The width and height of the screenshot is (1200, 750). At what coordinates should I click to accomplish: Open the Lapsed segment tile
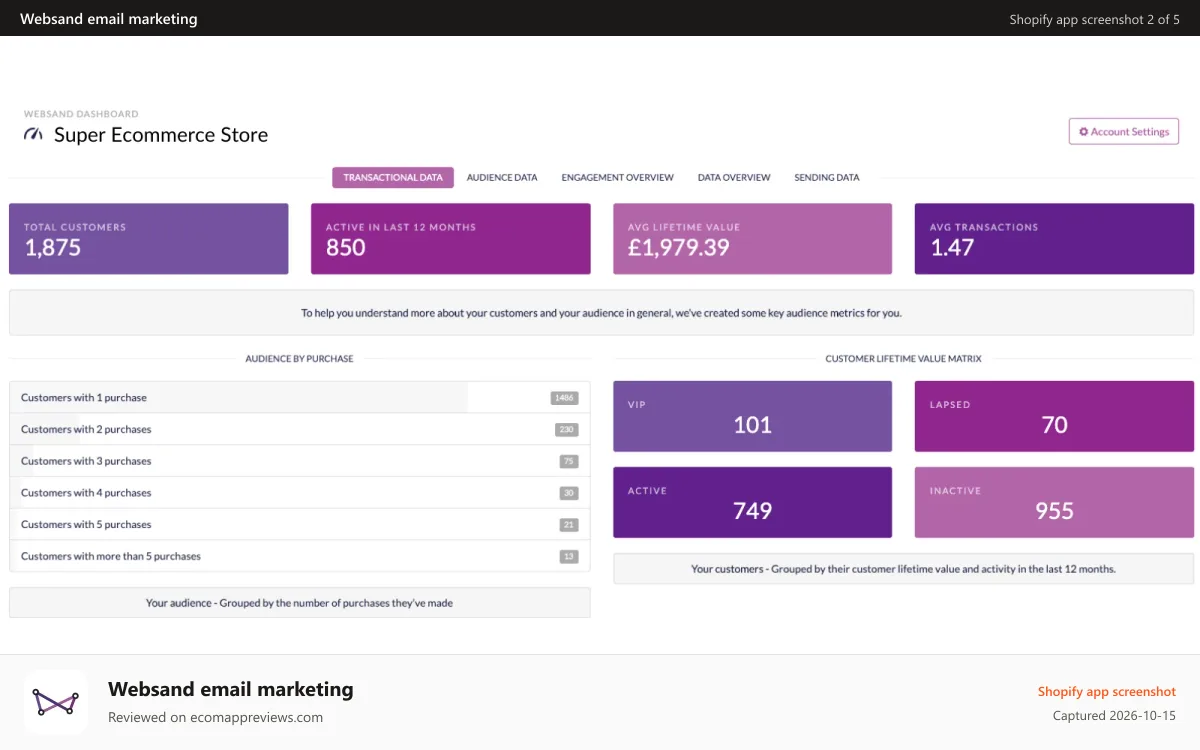click(1054, 416)
